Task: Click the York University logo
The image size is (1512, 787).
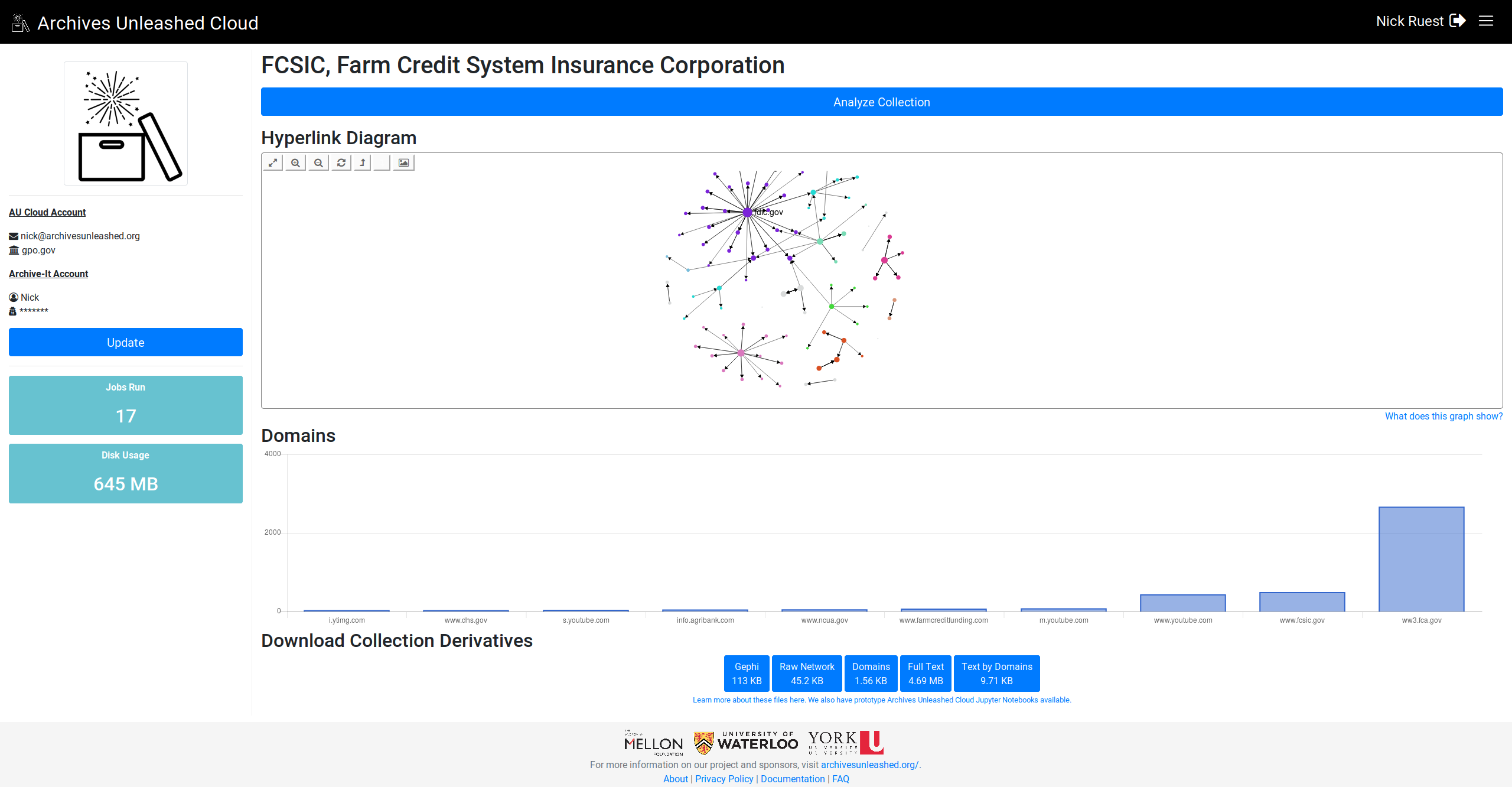Action: click(x=846, y=743)
